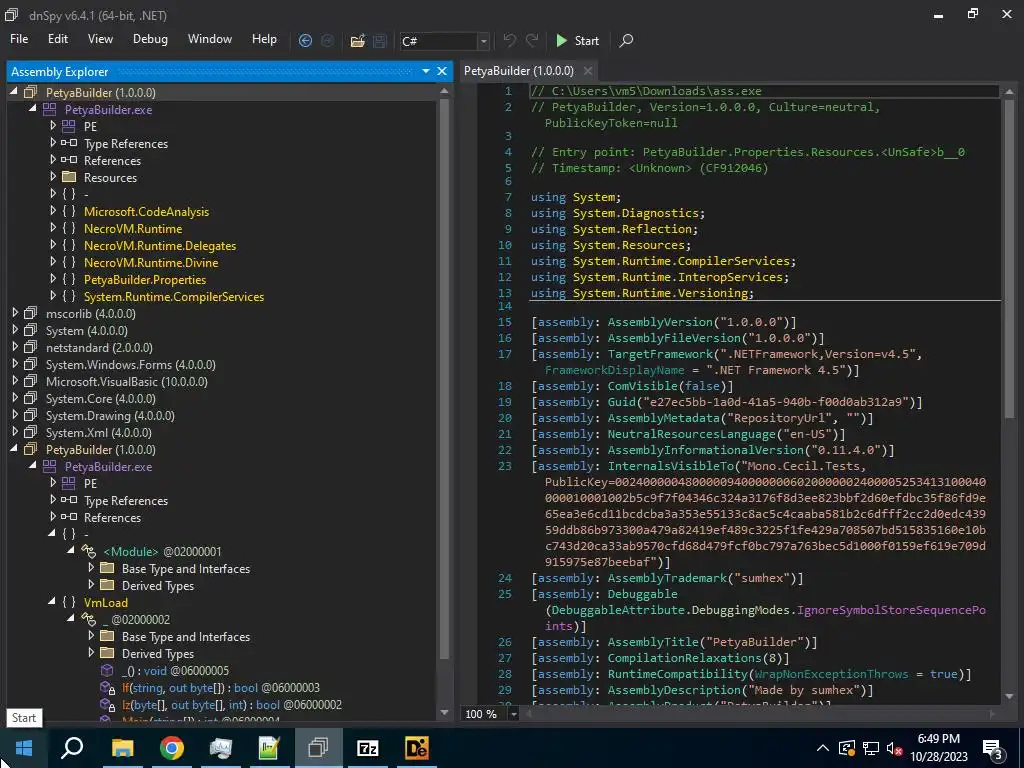This screenshot has width=1024, height=768.
Task: Open Google Chrome from the taskbar
Action: (x=171, y=748)
